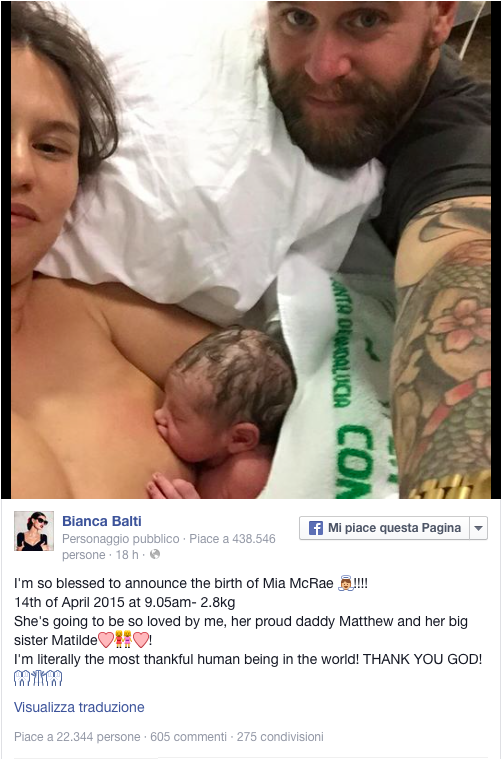
Task: Open Bianca Balti's profile picture thumbnail
Action: click(34, 531)
